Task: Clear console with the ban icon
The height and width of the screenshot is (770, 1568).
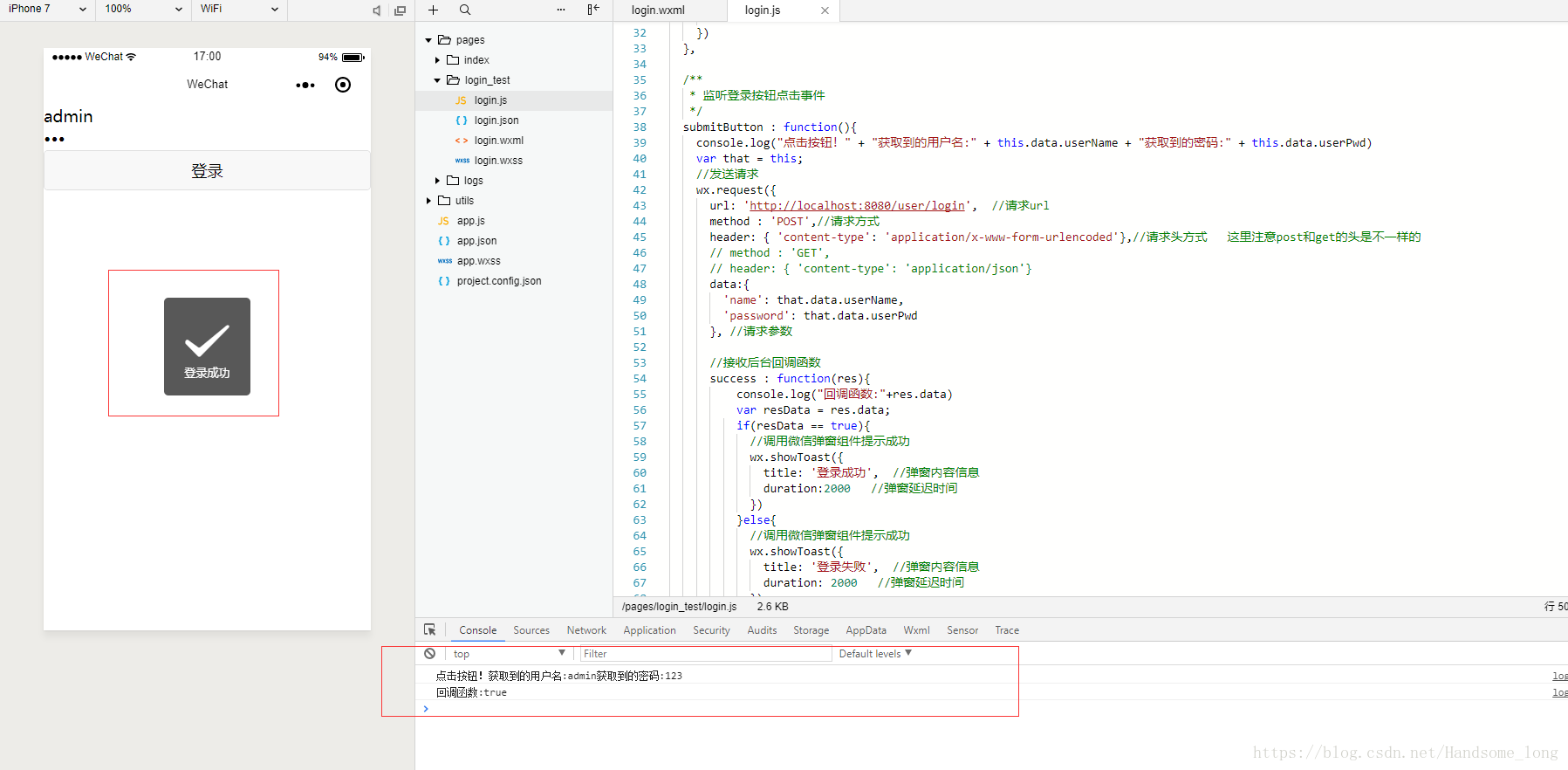Action: [429, 653]
